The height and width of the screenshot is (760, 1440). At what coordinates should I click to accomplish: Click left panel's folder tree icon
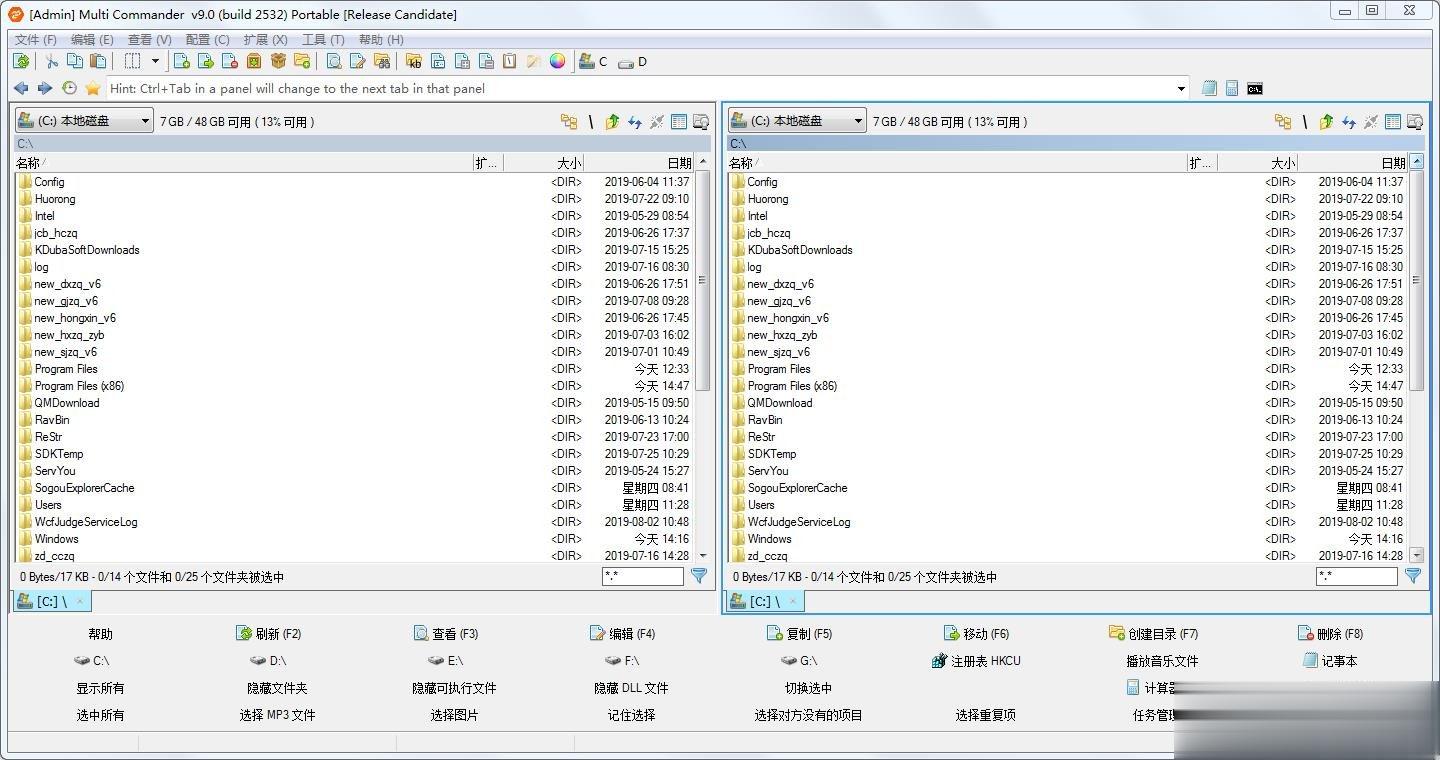point(569,122)
